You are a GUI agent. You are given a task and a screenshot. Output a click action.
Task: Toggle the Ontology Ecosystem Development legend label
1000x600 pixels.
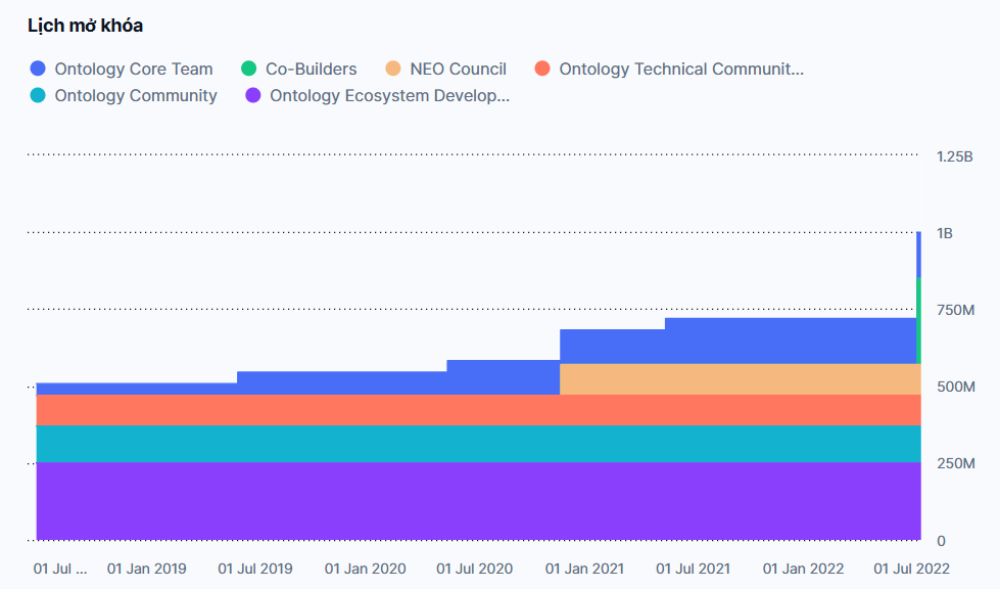pos(389,96)
